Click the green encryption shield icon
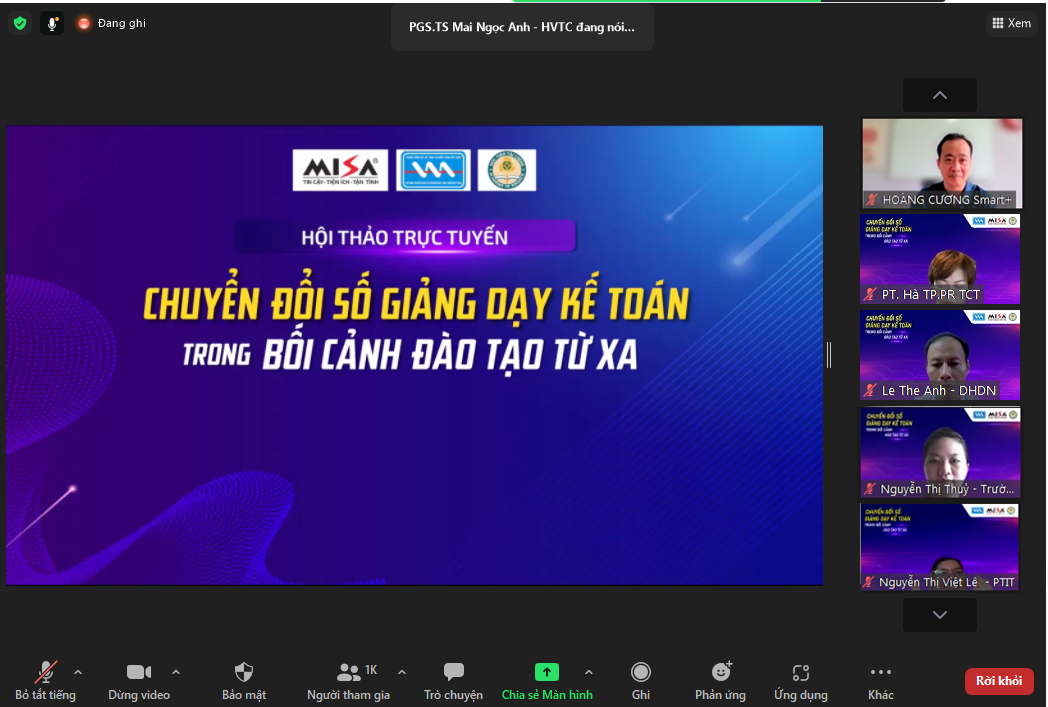Image resolution: width=1048 pixels, height=707 pixels. click(20, 23)
